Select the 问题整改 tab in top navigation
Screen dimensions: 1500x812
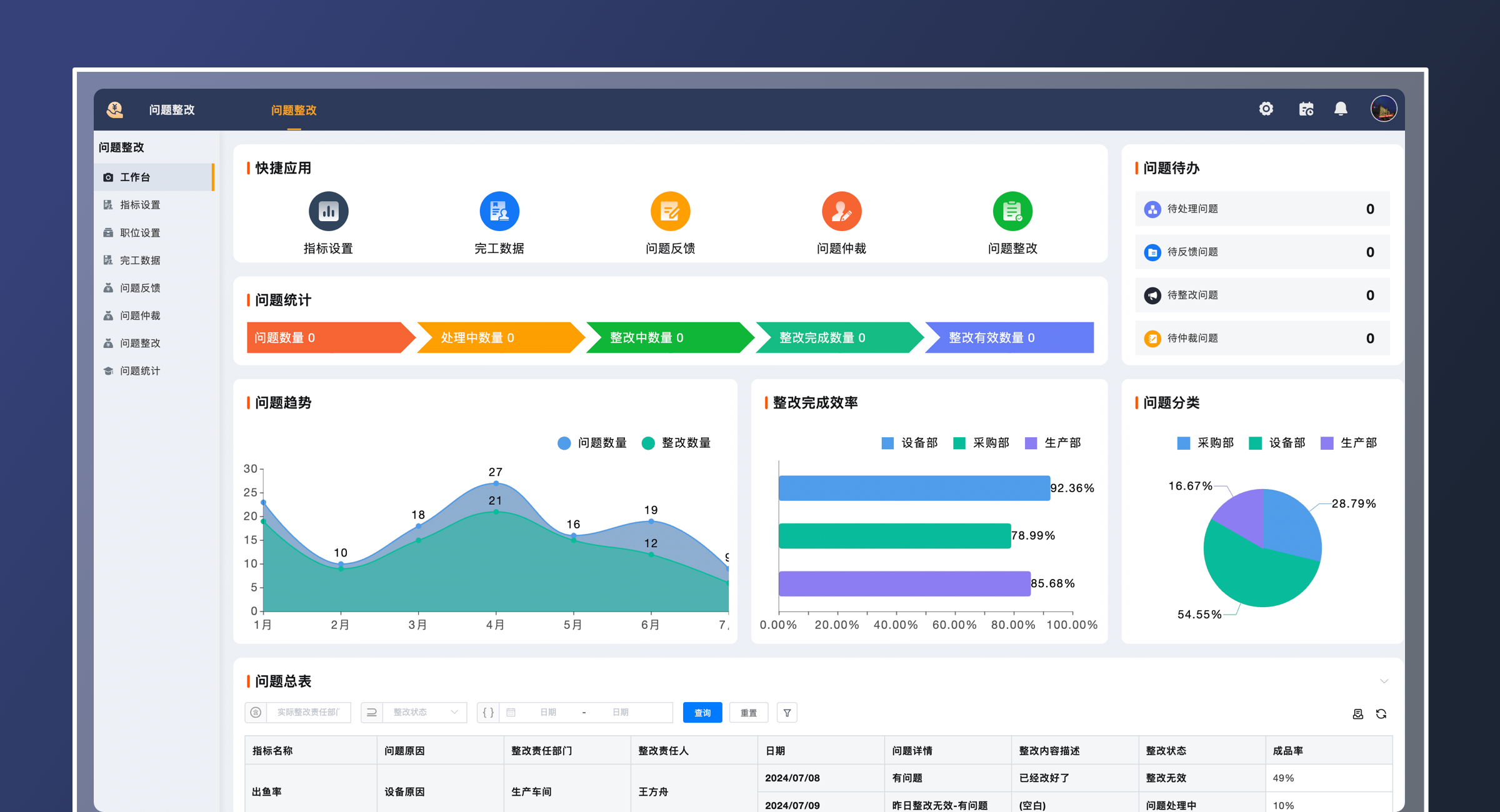(x=292, y=110)
